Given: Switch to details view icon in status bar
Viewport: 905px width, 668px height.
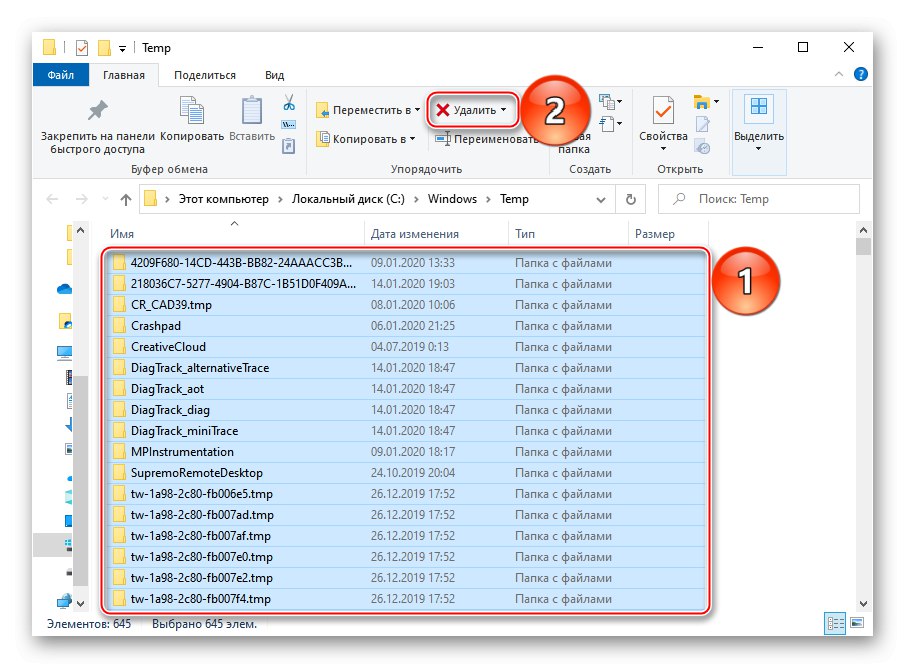Looking at the screenshot, I should (835, 624).
